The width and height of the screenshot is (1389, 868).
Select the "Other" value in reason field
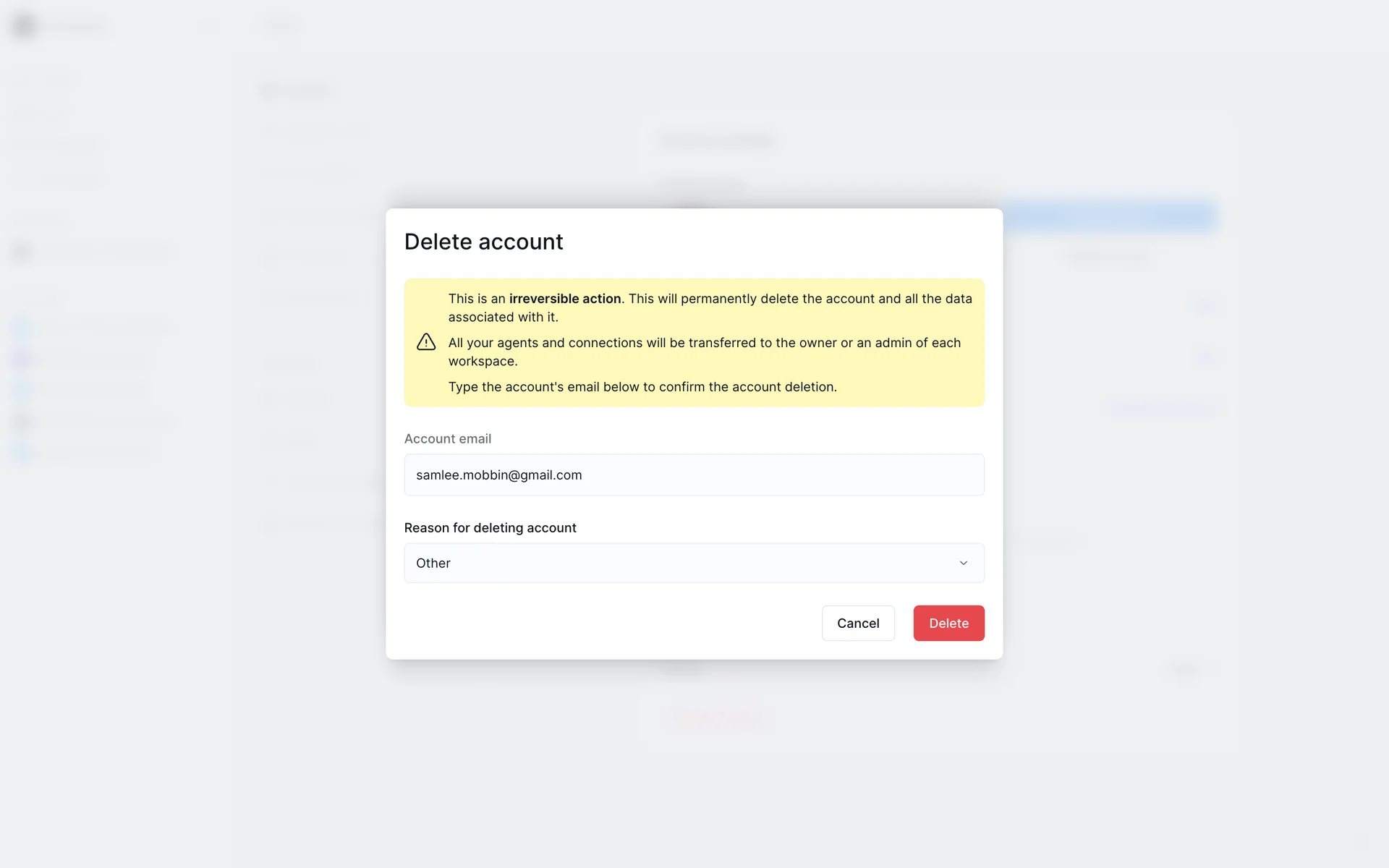(x=433, y=563)
